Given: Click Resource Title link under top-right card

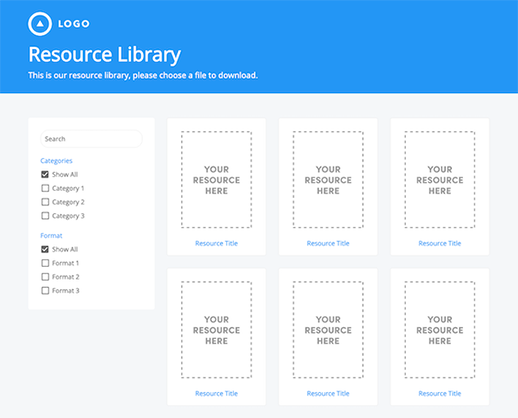Looking at the screenshot, I should point(440,243).
